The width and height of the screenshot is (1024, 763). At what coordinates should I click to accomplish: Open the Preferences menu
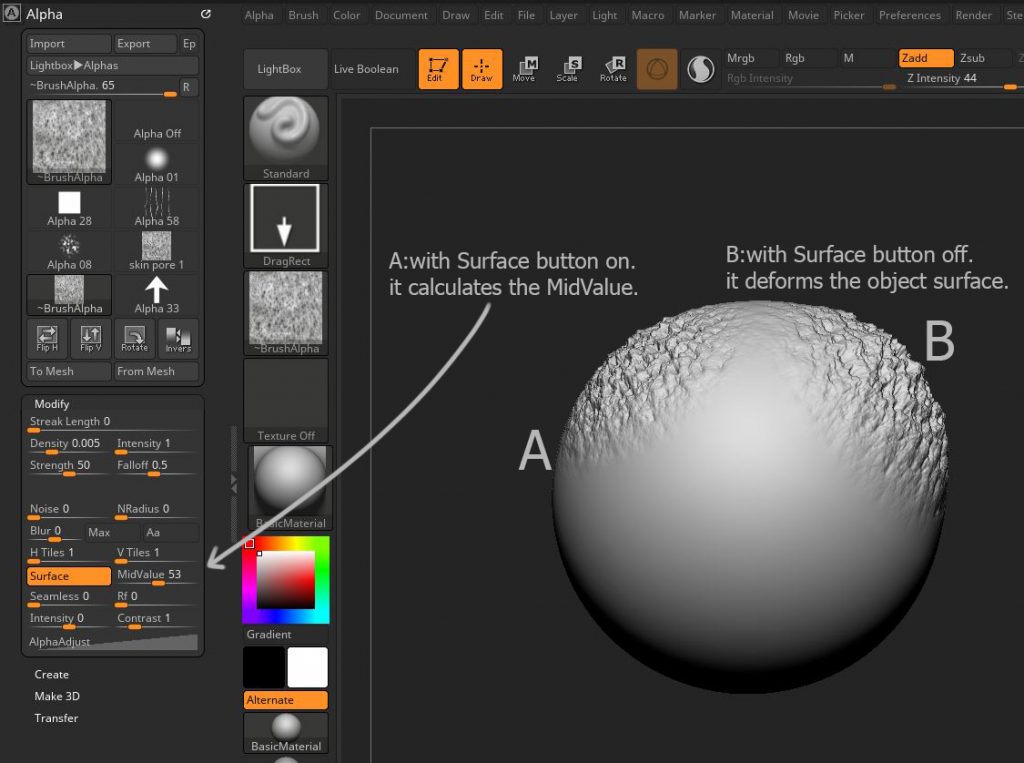(910, 15)
